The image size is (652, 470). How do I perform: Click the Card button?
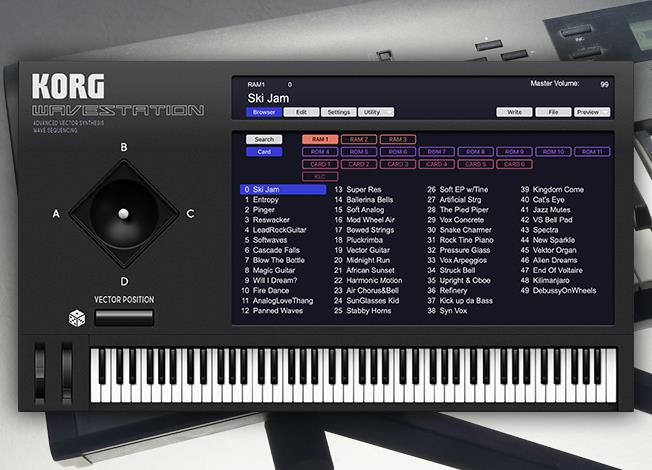click(264, 152)
